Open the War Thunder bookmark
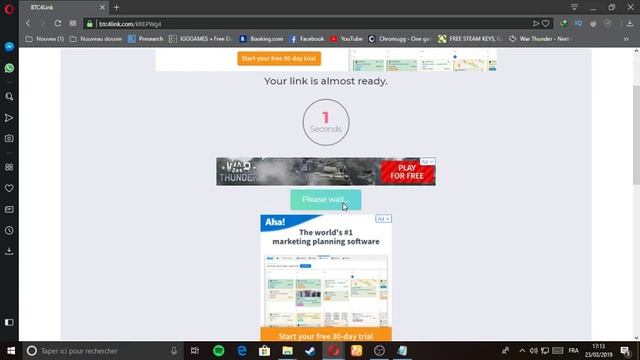This screenshot has width=640, height=360. 539,39
